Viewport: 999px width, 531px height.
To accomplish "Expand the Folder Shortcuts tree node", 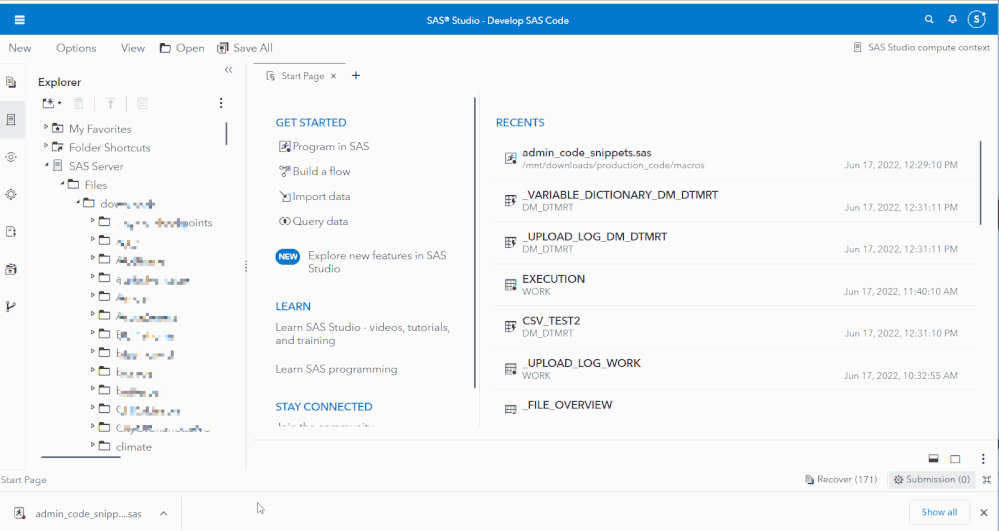I will (46, 146).
